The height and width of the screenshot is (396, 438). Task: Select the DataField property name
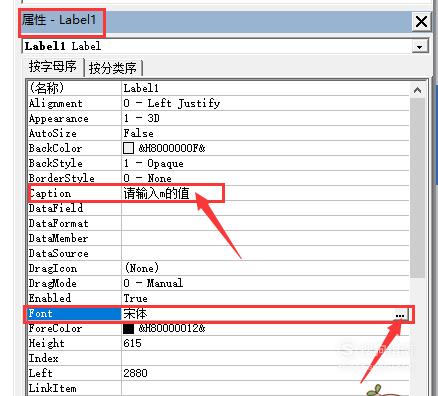(56, 208)
